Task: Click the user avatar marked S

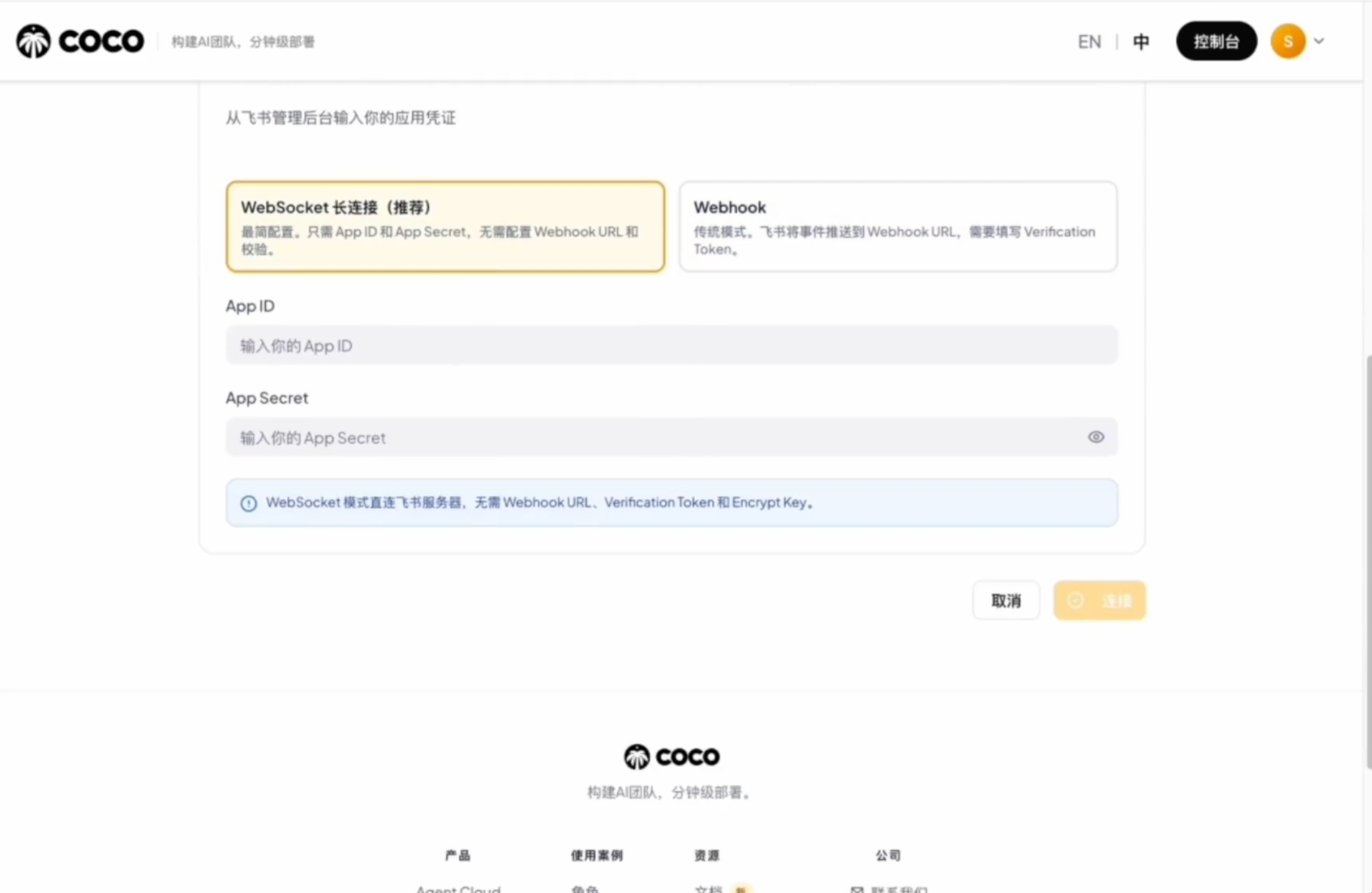Action: (1288, 41)
